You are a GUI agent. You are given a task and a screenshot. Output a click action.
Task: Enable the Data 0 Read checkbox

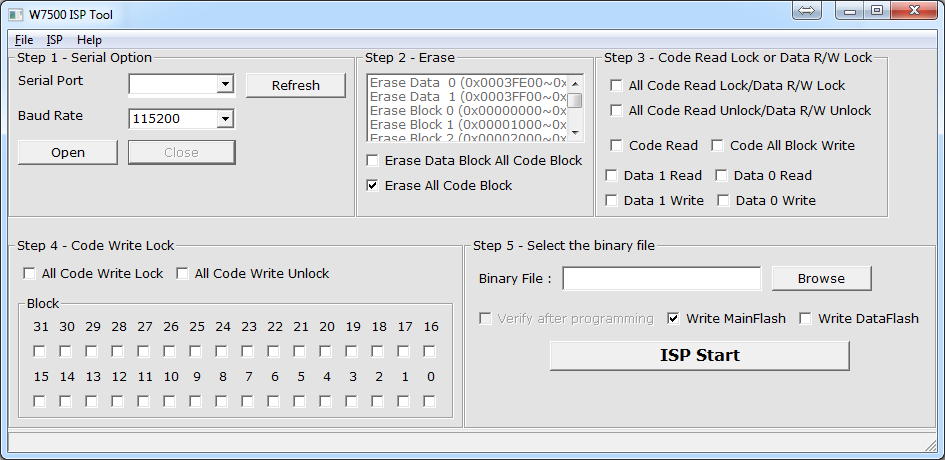coord(721,175)
